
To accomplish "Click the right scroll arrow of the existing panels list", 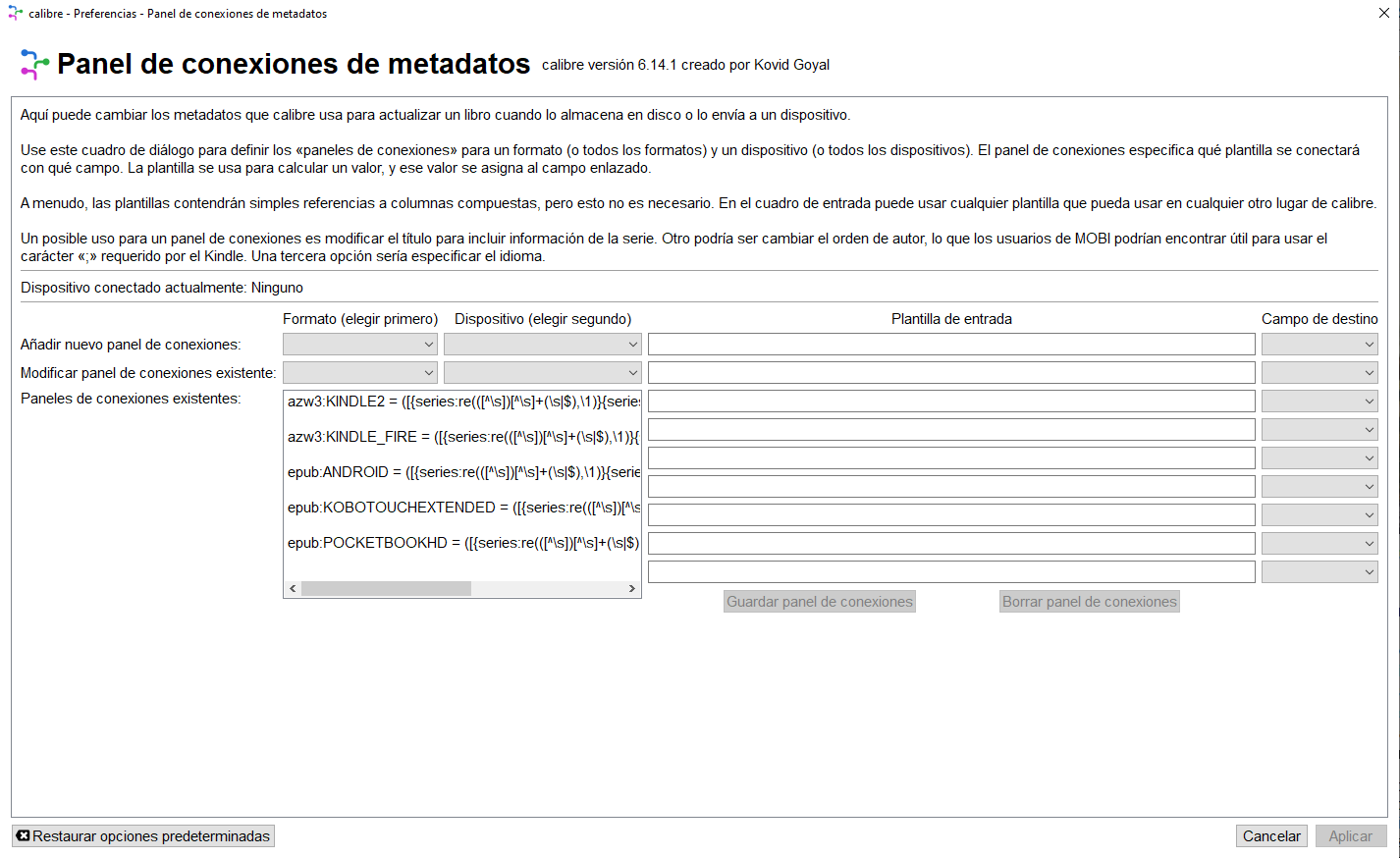I will [x=632, y=589].
